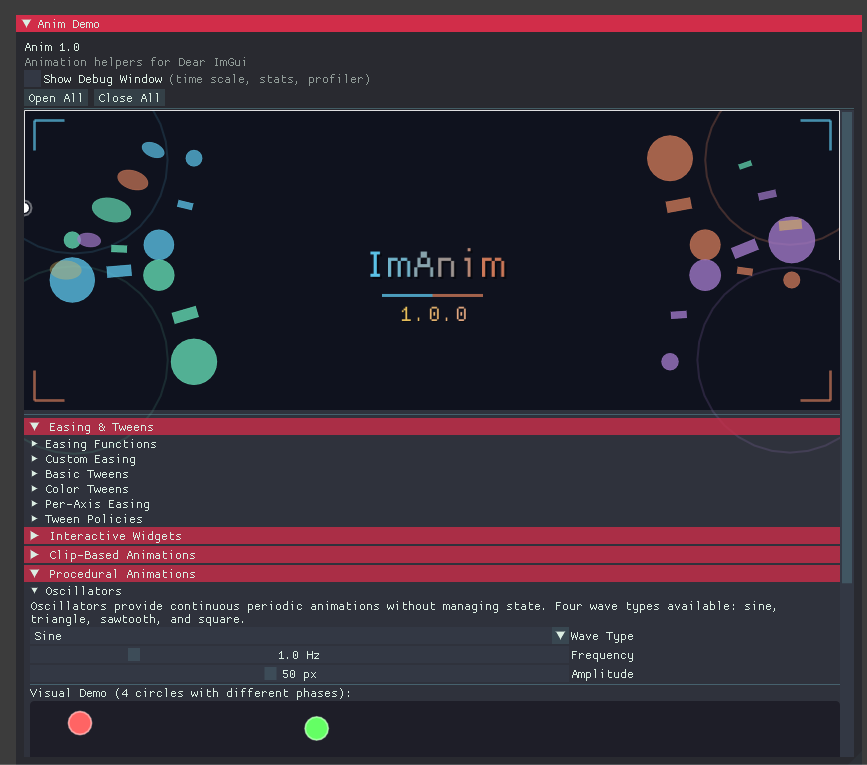Click the Wave Type label
Viewport: 867px width, 765px height.
click(602, 636)
